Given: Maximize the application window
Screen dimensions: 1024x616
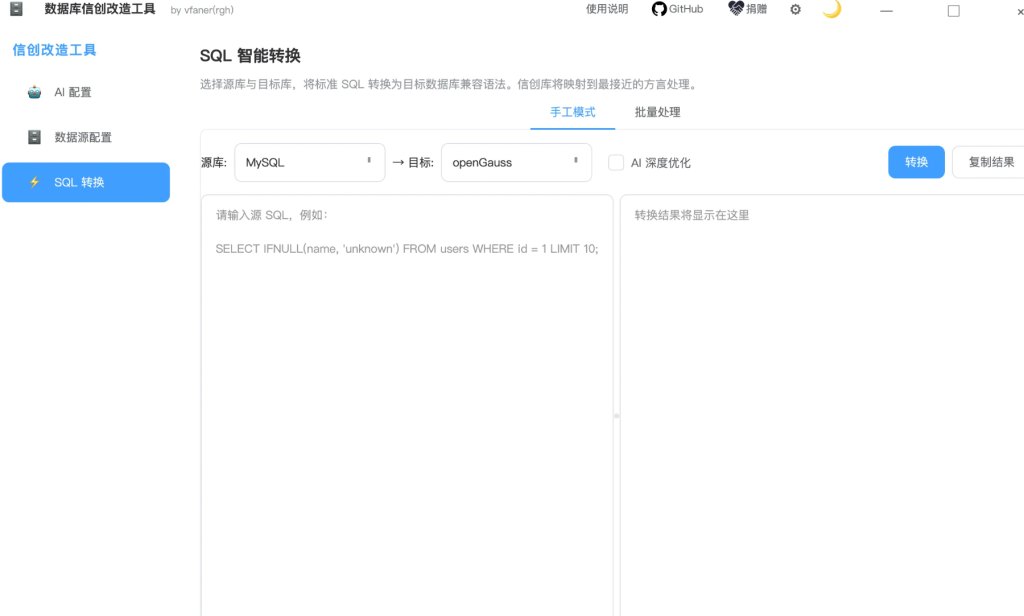Looking at the screenshot, I should pyautogui.click(x=953, y=11).
